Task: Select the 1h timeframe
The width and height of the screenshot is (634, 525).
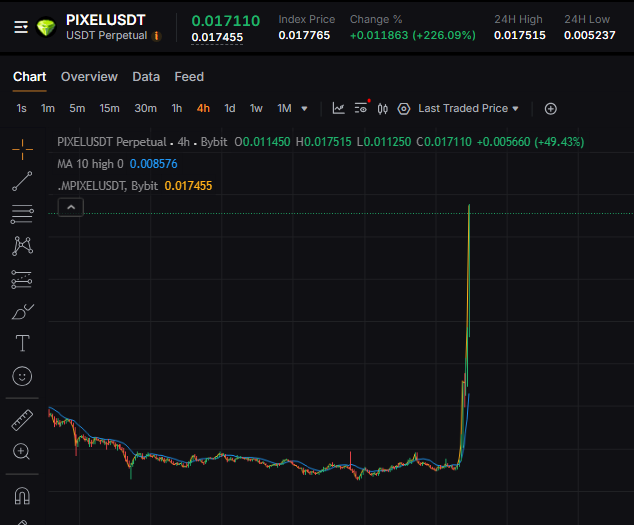Action: pyautogui.click(x=177, y=108)
